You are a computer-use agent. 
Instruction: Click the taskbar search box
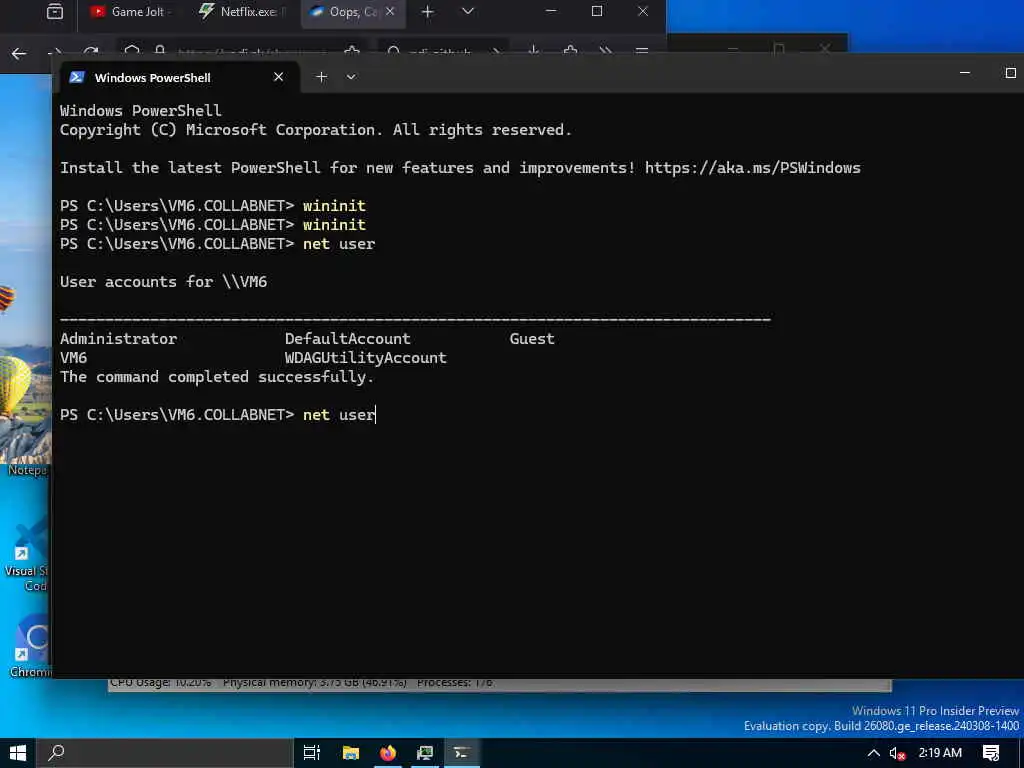point(165,753)
